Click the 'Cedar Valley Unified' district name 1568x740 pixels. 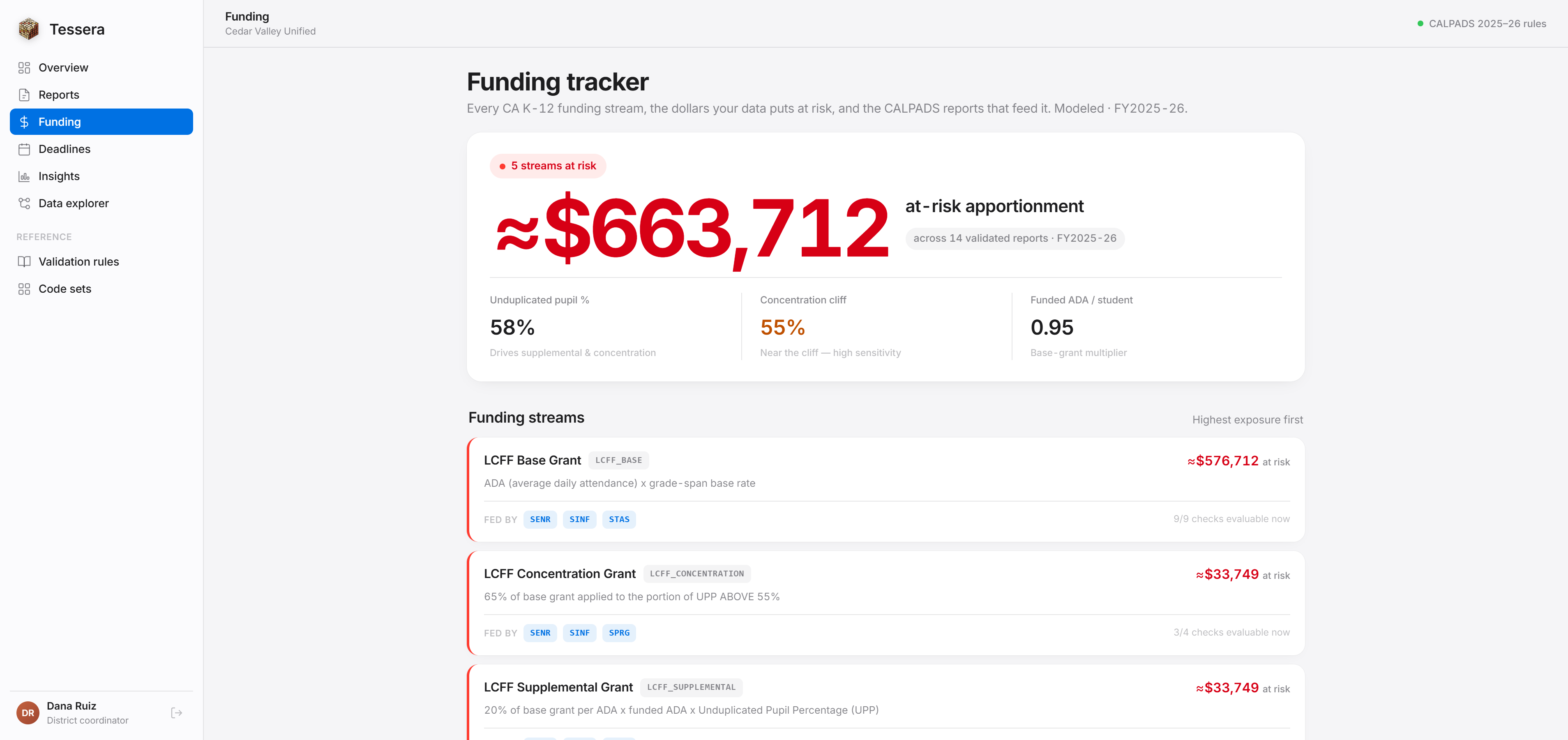(270, 31)
